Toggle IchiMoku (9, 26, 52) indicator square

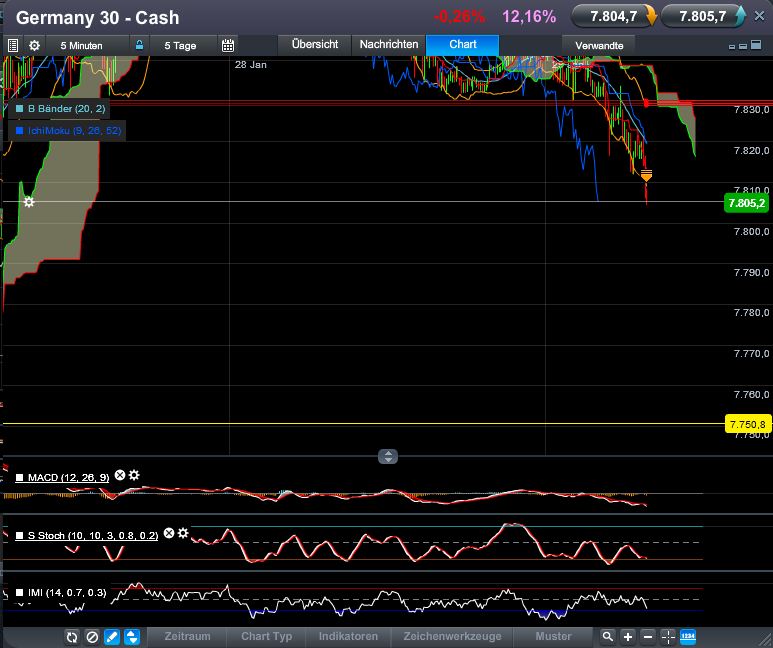(x=20, y=131)
